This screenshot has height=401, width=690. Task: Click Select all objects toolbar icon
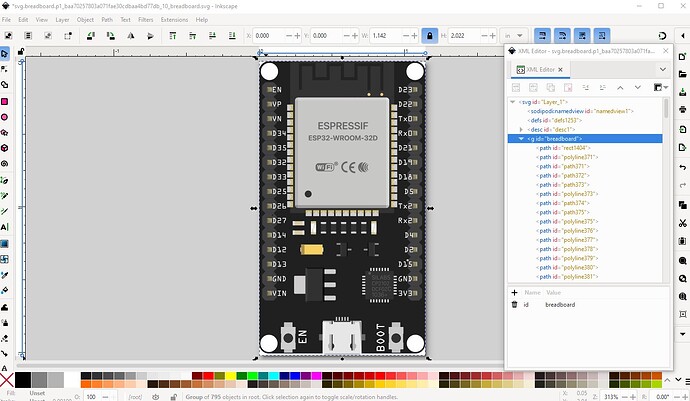click(x=8, y=36)
